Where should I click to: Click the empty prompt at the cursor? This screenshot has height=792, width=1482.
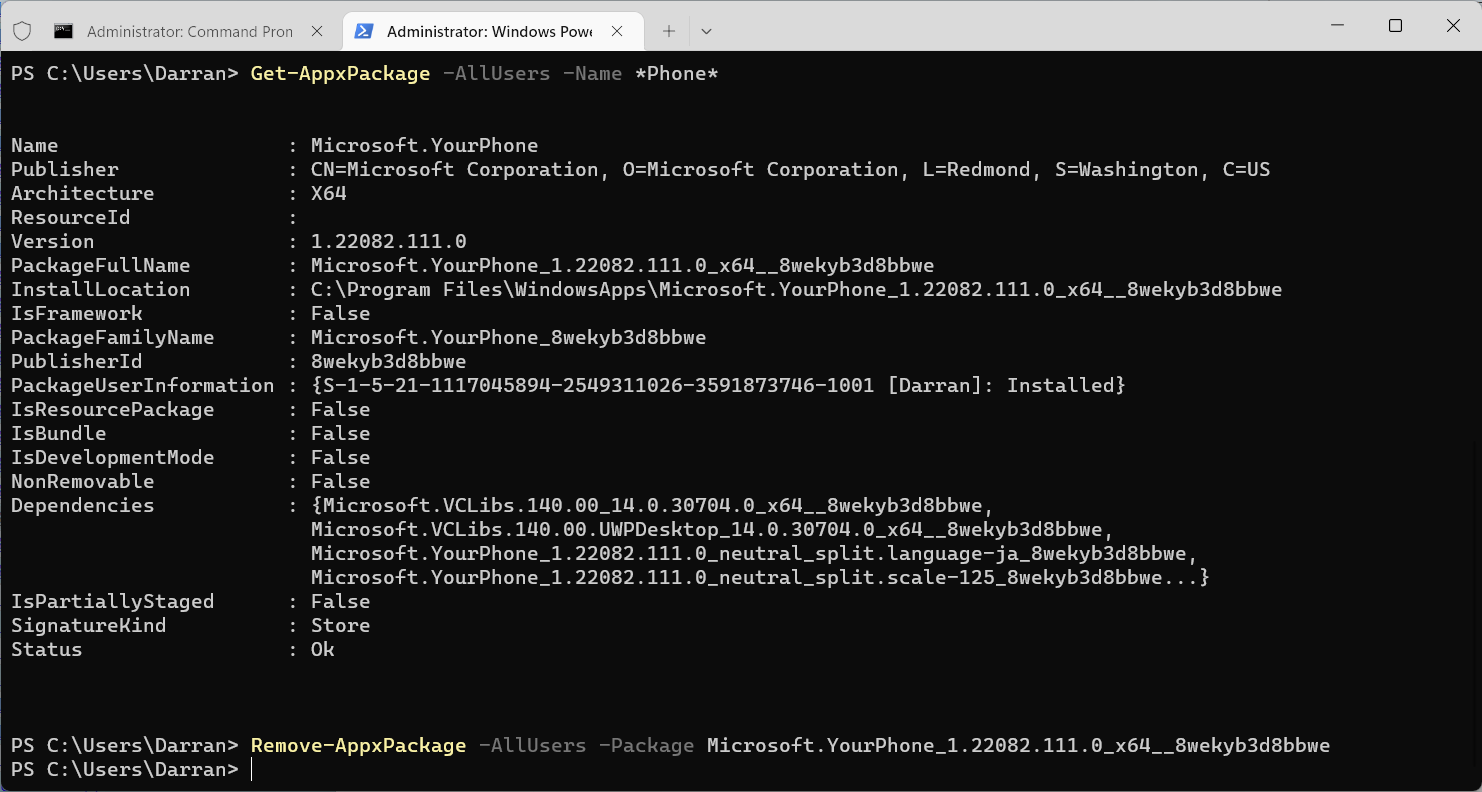(x=251, y=770)
